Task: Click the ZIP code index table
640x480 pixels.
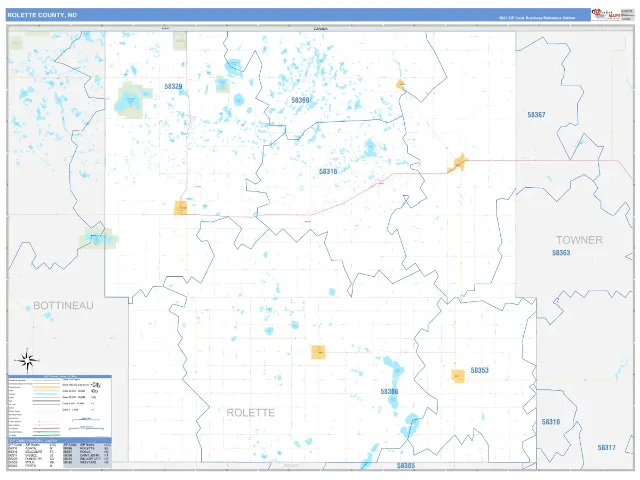Action: (x=60, y=453)
